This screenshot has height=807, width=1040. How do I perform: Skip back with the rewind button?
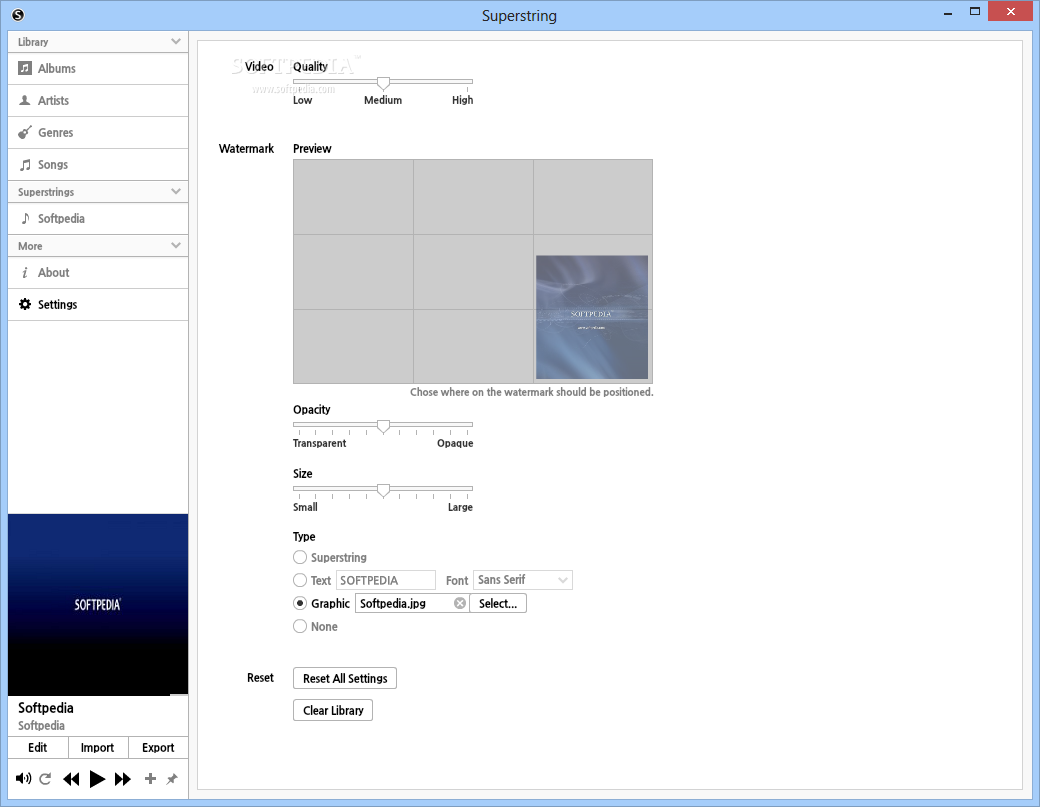coord(71,778)
